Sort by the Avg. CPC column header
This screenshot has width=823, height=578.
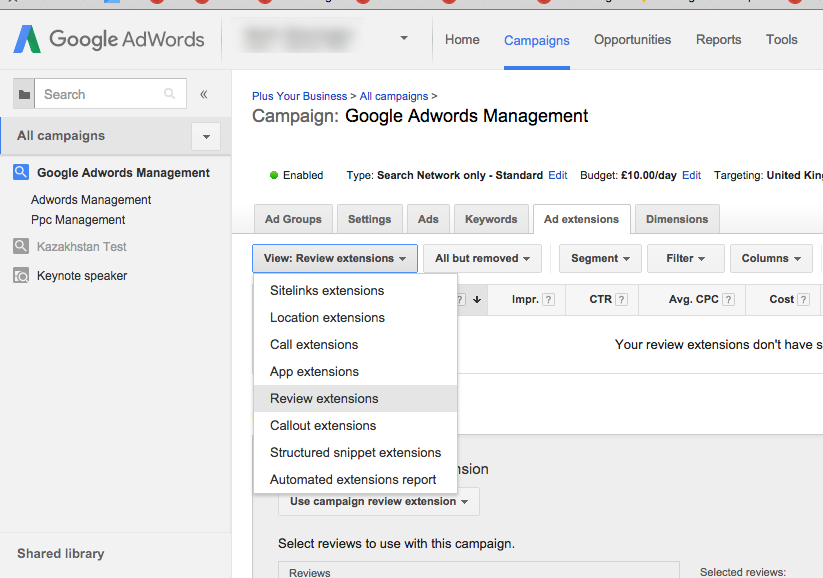click(x=693, y=299)
